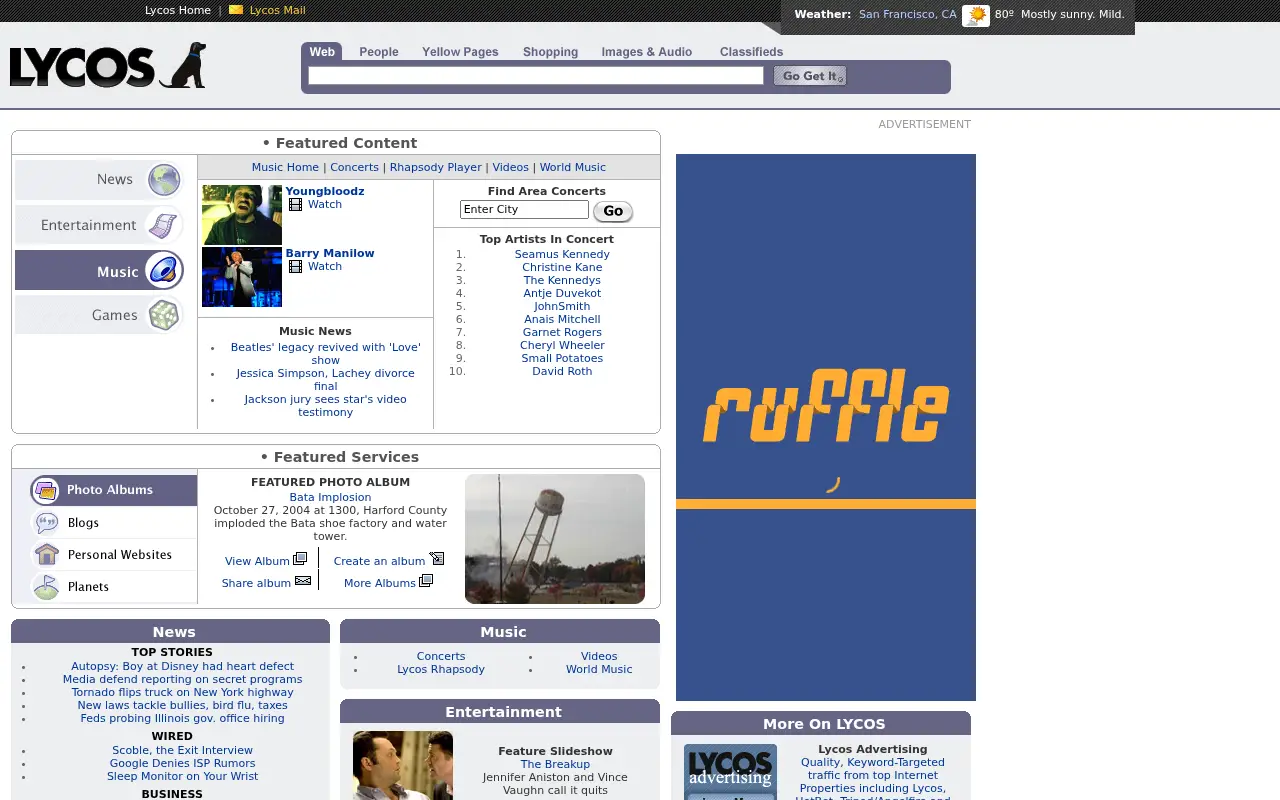This screenshot has height=800, width=1280.
Task: Click the Create an album icon
Action: 437,559
